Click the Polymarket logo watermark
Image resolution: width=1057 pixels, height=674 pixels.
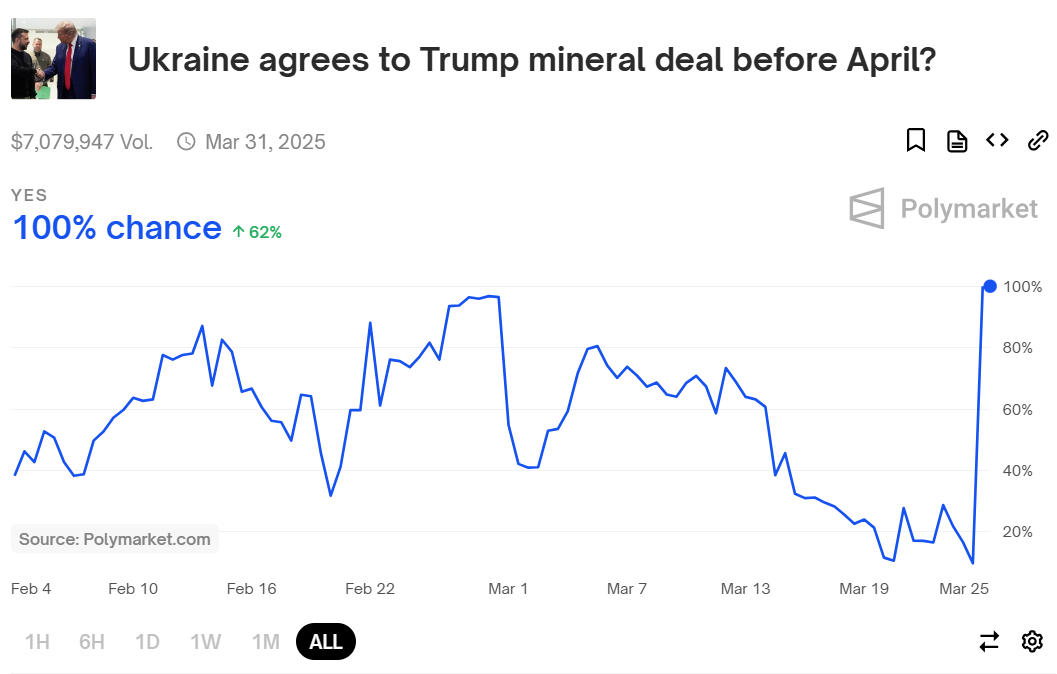[x=943, y=208]
